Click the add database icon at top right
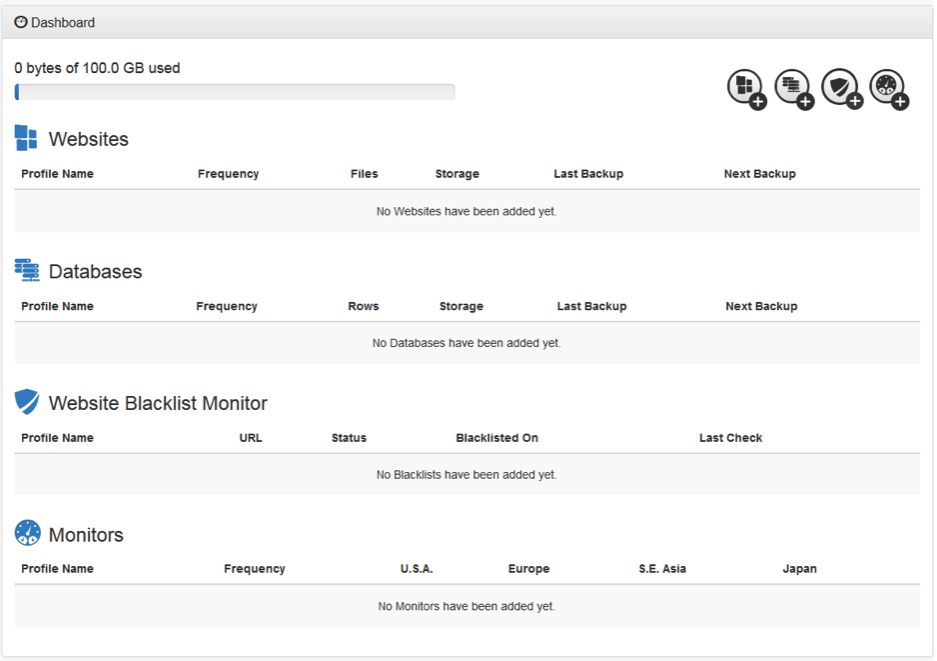Viewport: 937px width, 661px height. 793,88
